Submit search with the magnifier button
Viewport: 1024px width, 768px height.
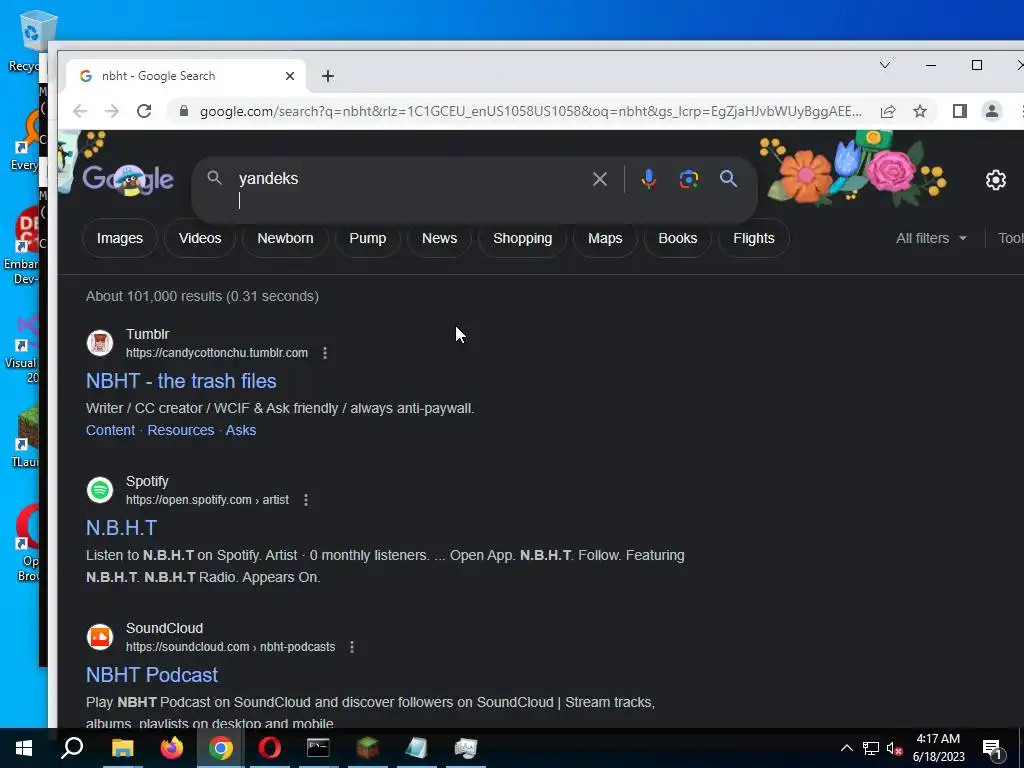pos(728,178)
